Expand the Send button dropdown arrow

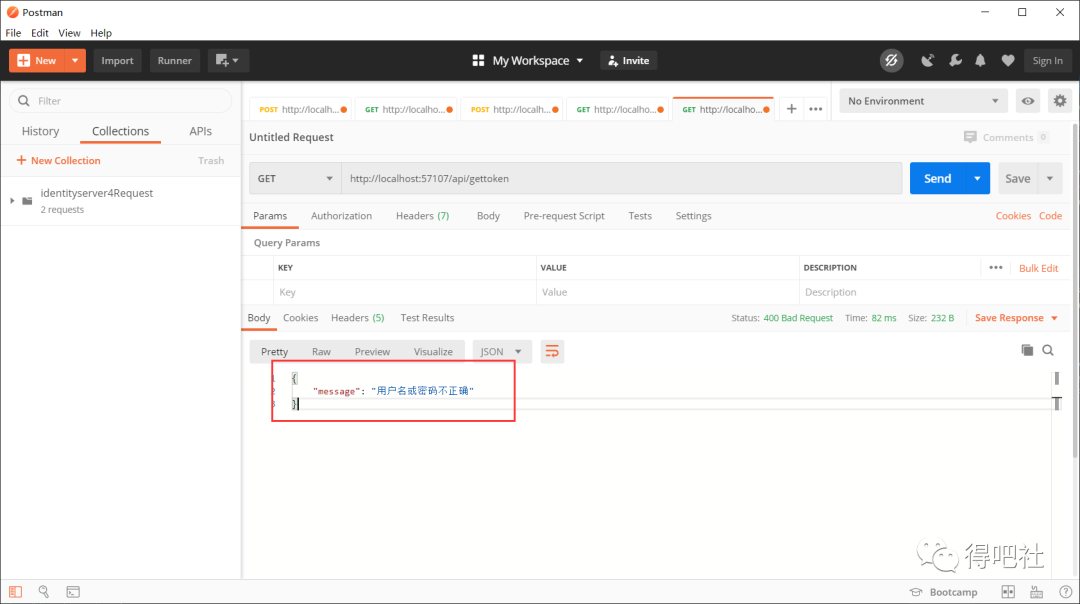977,178
